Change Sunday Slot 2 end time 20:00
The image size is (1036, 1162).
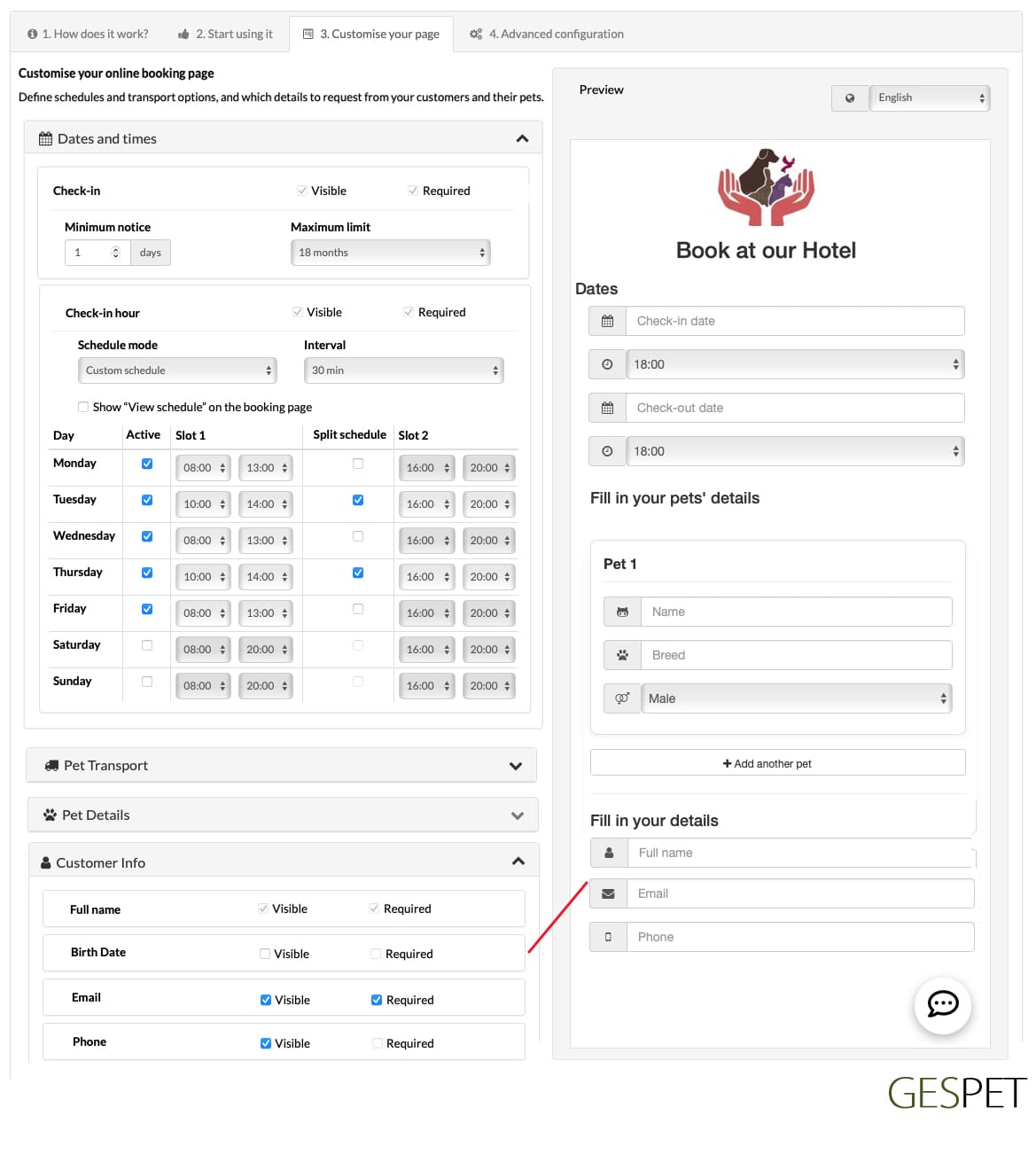(488, 686)
